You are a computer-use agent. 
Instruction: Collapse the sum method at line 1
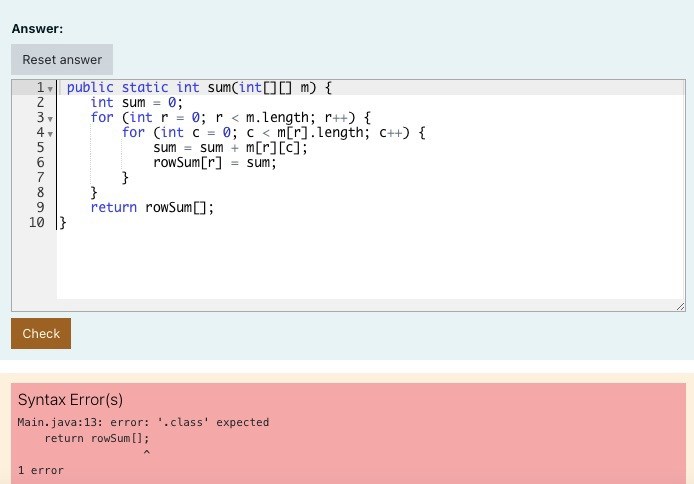[x=50, y=88]
